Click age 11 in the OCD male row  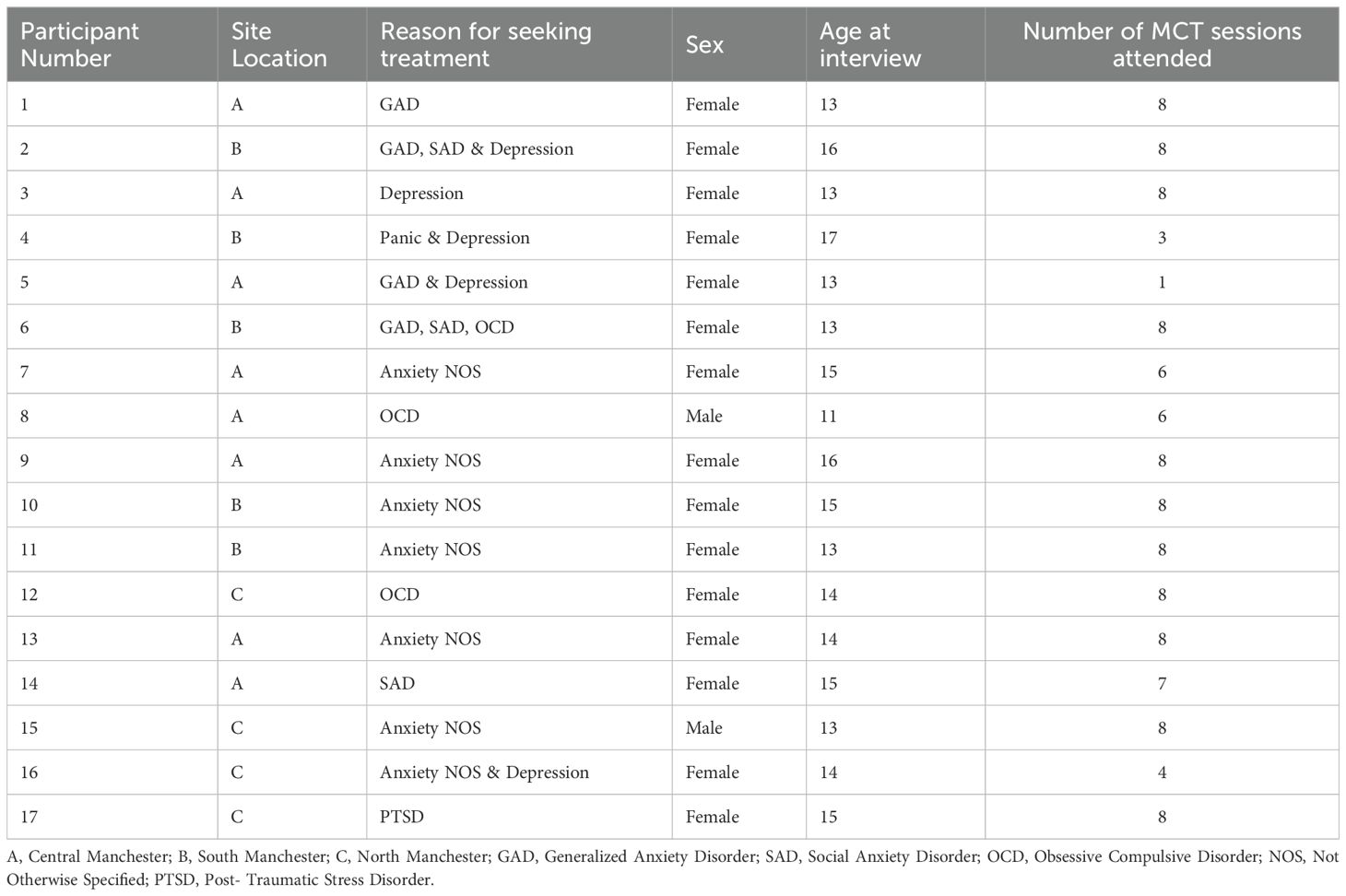point(828,416)
